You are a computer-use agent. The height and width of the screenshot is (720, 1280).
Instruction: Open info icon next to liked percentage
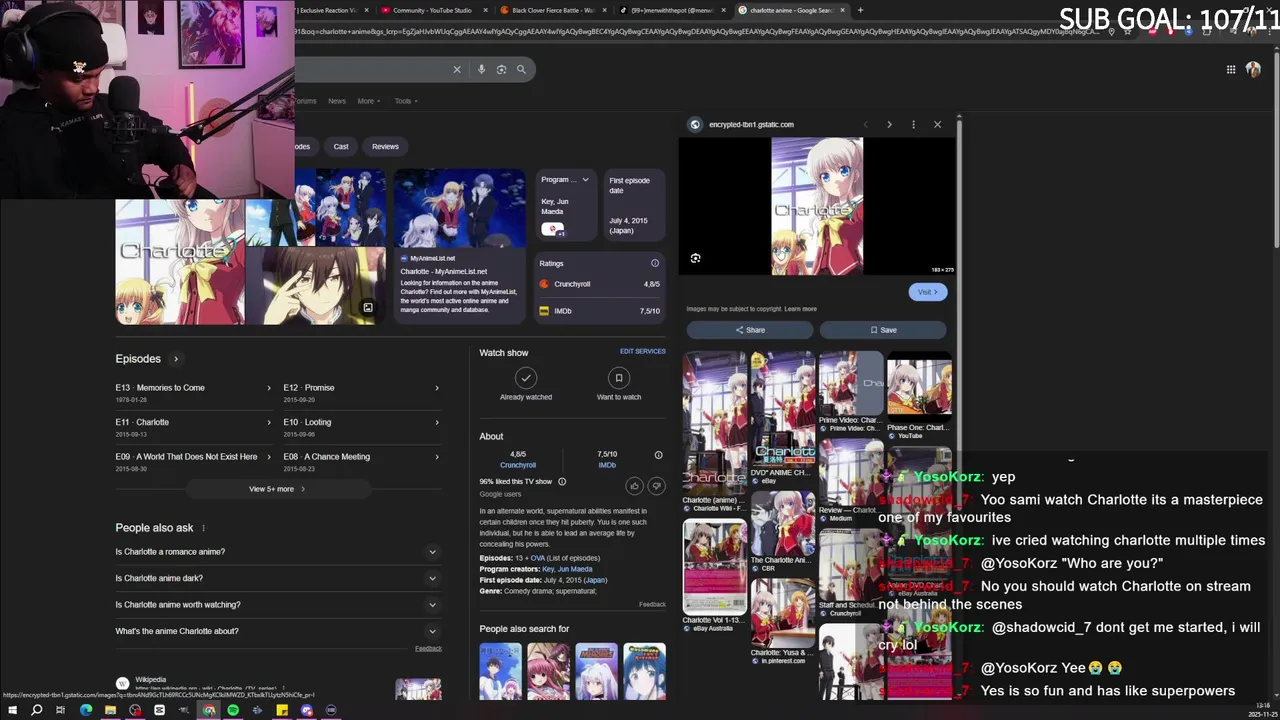coord(562,481)
